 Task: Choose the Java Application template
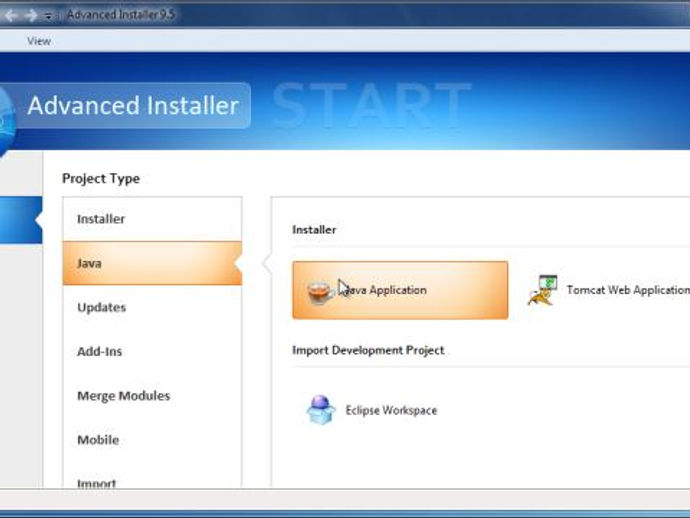[x=400, y=290]
